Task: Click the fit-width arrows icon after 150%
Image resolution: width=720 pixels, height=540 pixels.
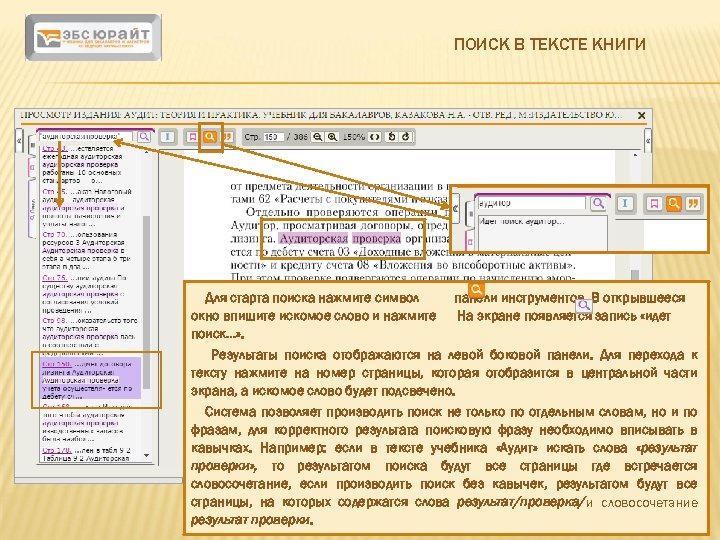Action: (x=375, y=136)
